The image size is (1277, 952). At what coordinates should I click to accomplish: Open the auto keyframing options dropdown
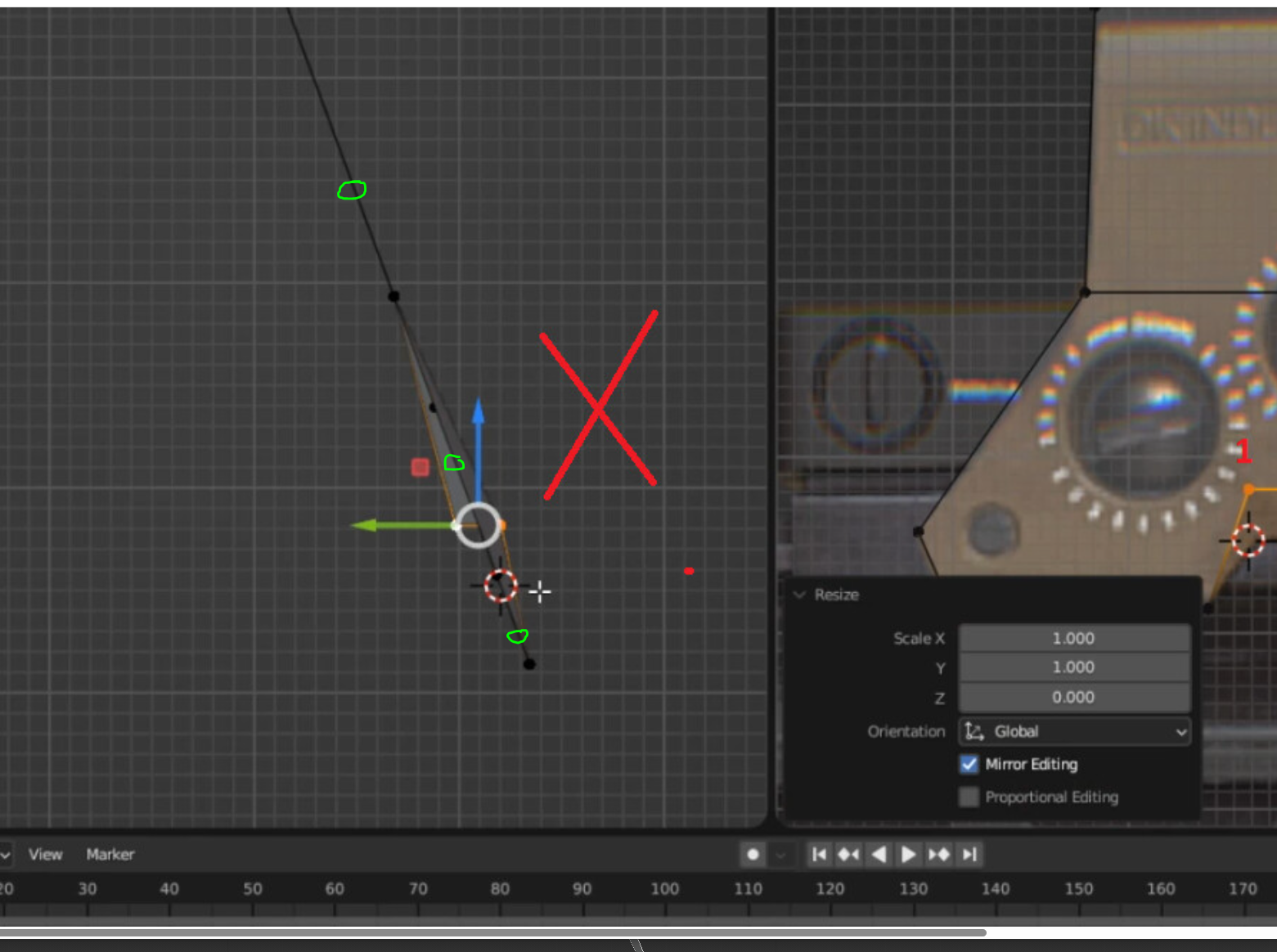(x=780, y=855)
